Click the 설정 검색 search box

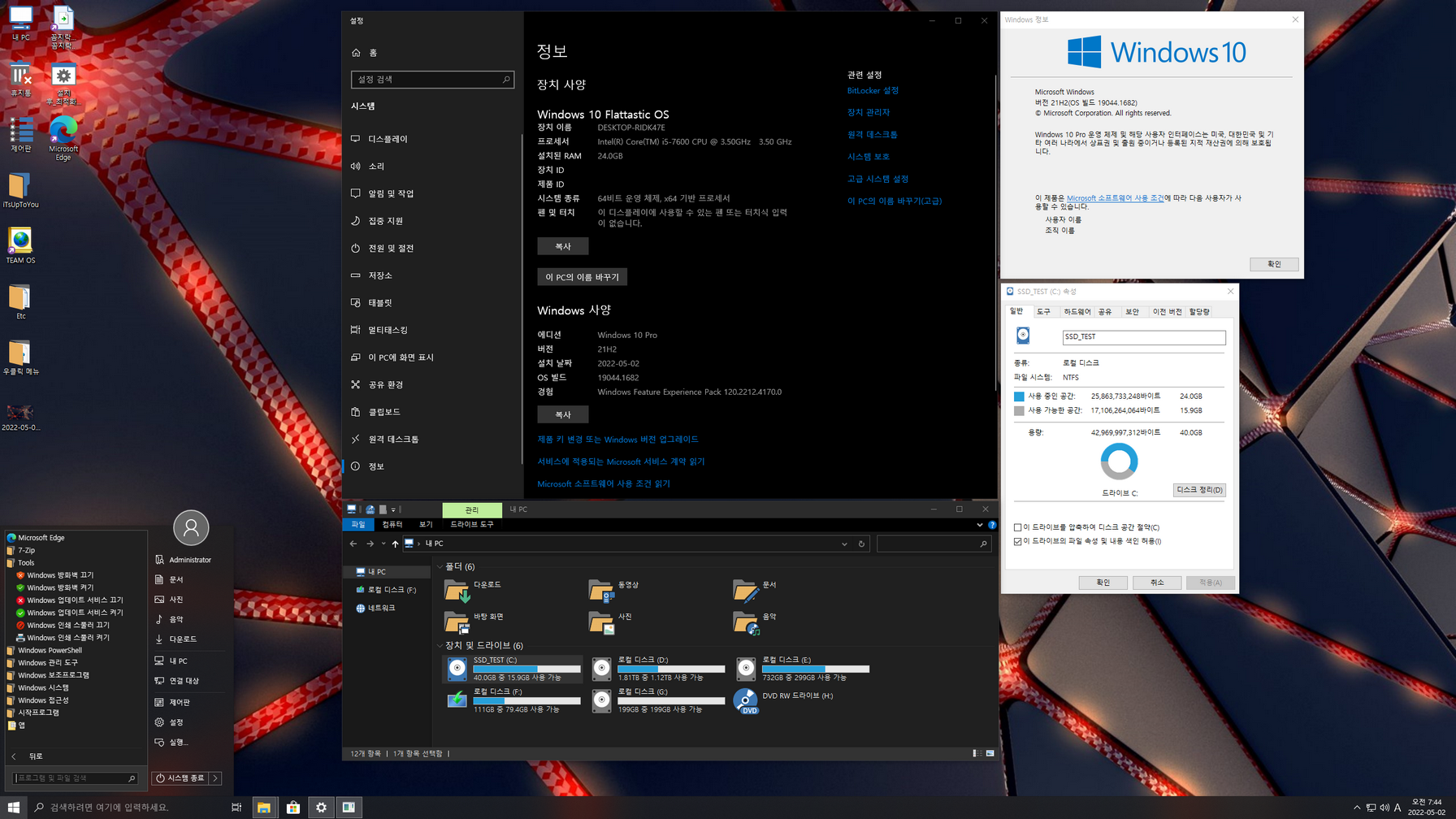point(432,80)
